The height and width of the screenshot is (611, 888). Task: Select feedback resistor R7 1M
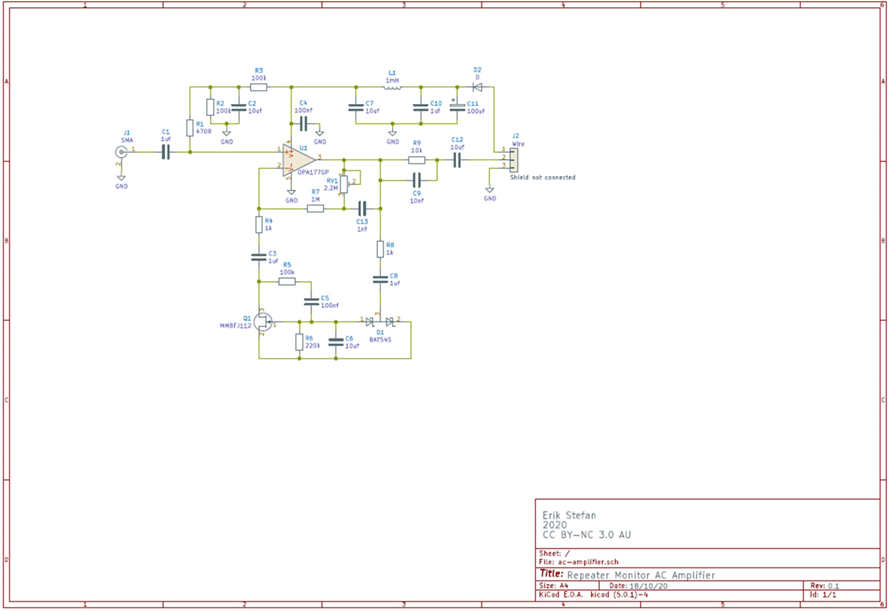click(x=315, y=209)
